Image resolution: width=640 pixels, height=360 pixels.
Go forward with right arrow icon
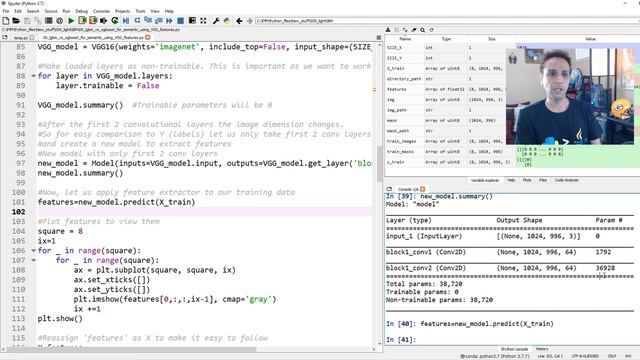point(249,20)
